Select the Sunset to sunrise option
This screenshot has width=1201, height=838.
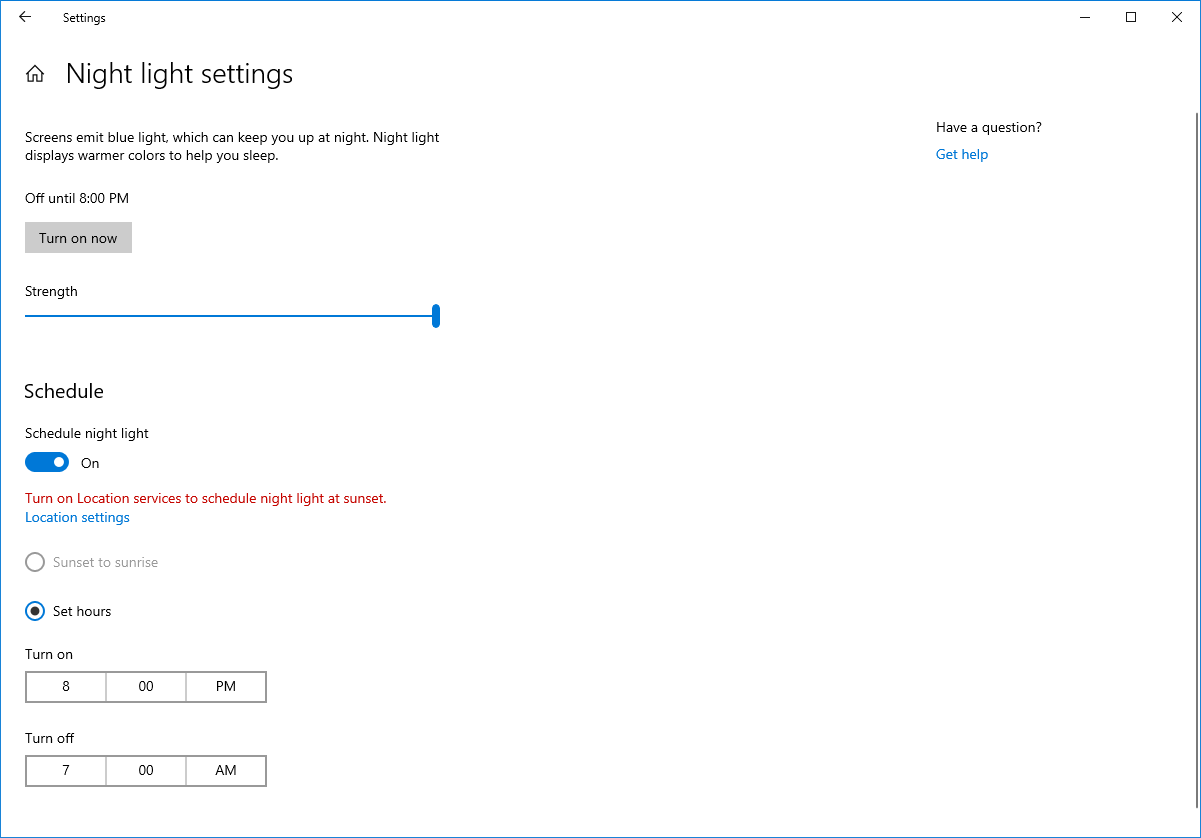pos(35,562)
